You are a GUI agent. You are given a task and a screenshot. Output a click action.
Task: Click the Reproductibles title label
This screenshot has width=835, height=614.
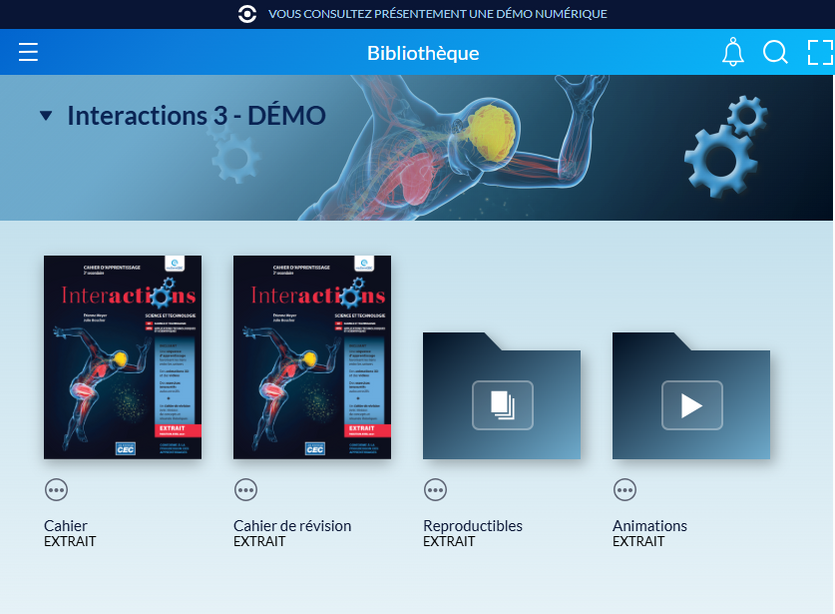coord(473,526)
